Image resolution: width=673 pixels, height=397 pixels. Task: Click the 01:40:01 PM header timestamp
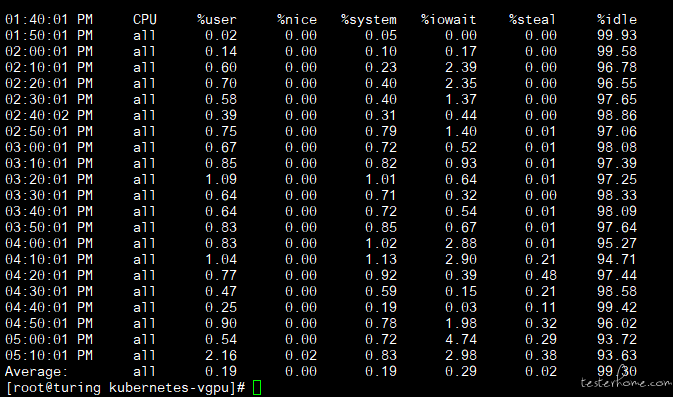click(x=49, y=20)
